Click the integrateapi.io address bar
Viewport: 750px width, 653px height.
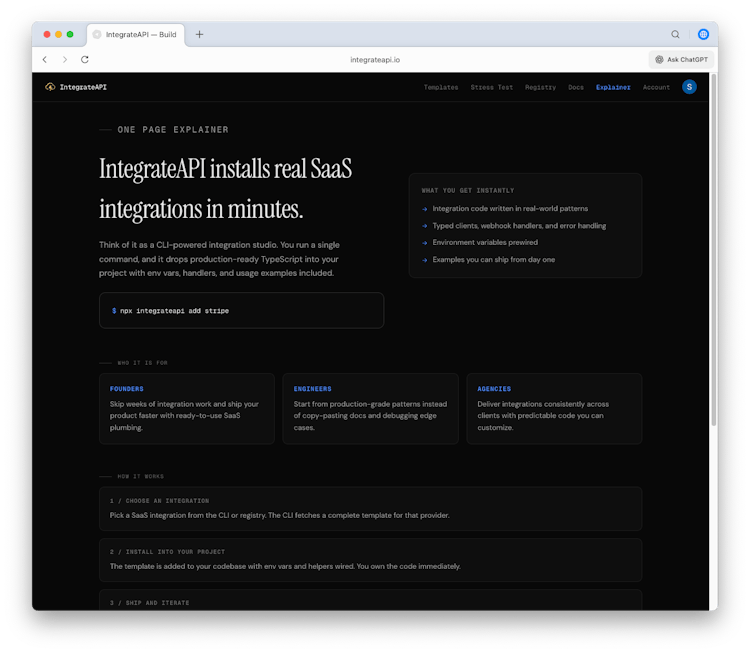pos(375,60)
